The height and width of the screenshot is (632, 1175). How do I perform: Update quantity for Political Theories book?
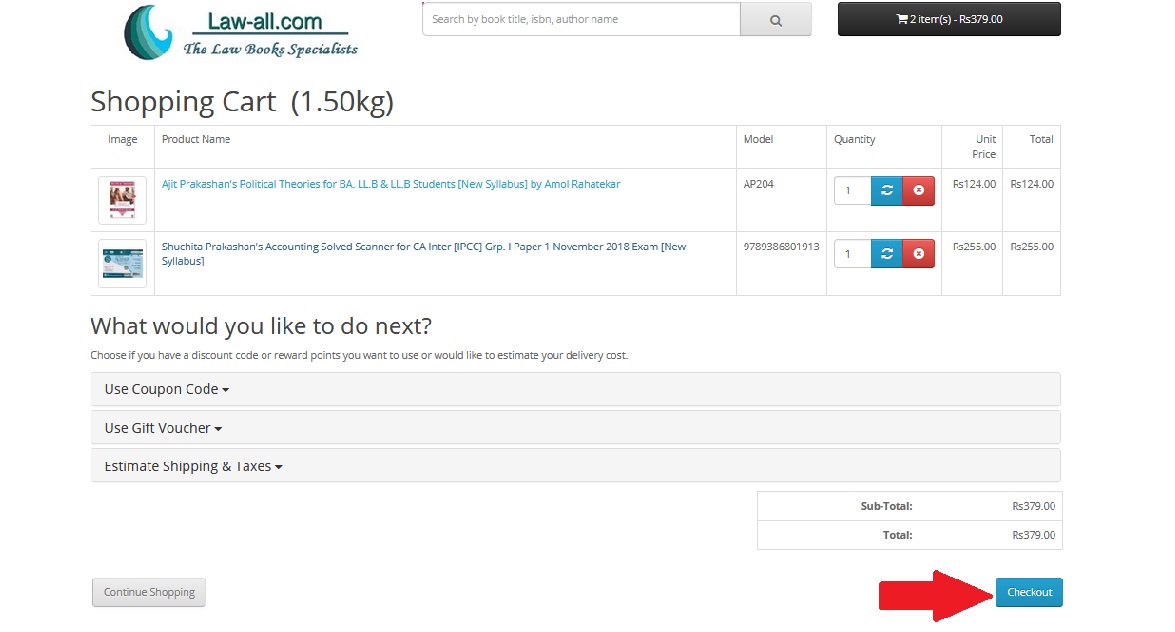click(886, 190)
